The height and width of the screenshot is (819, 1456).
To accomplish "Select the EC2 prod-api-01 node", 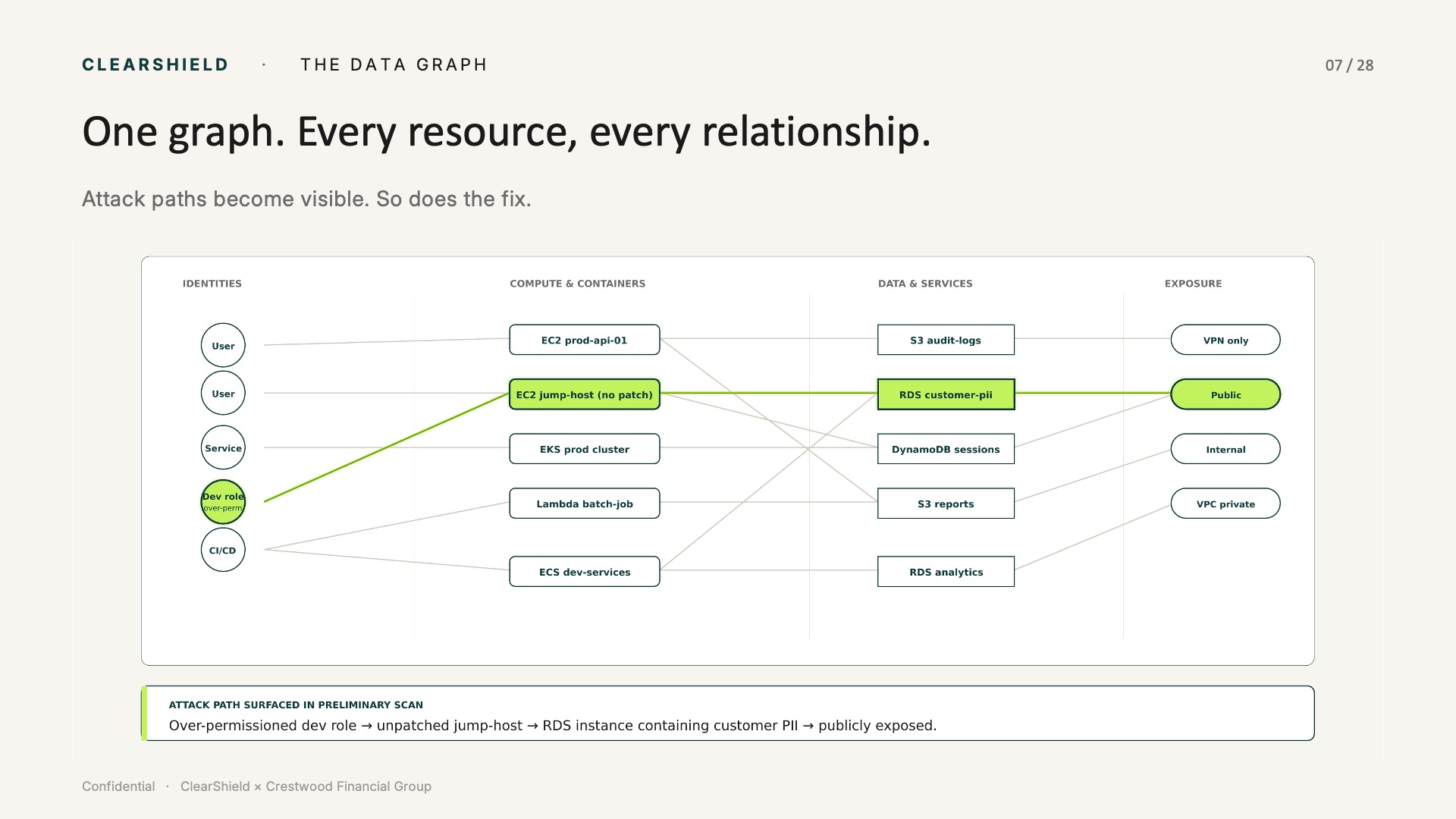I will (585, 340).
